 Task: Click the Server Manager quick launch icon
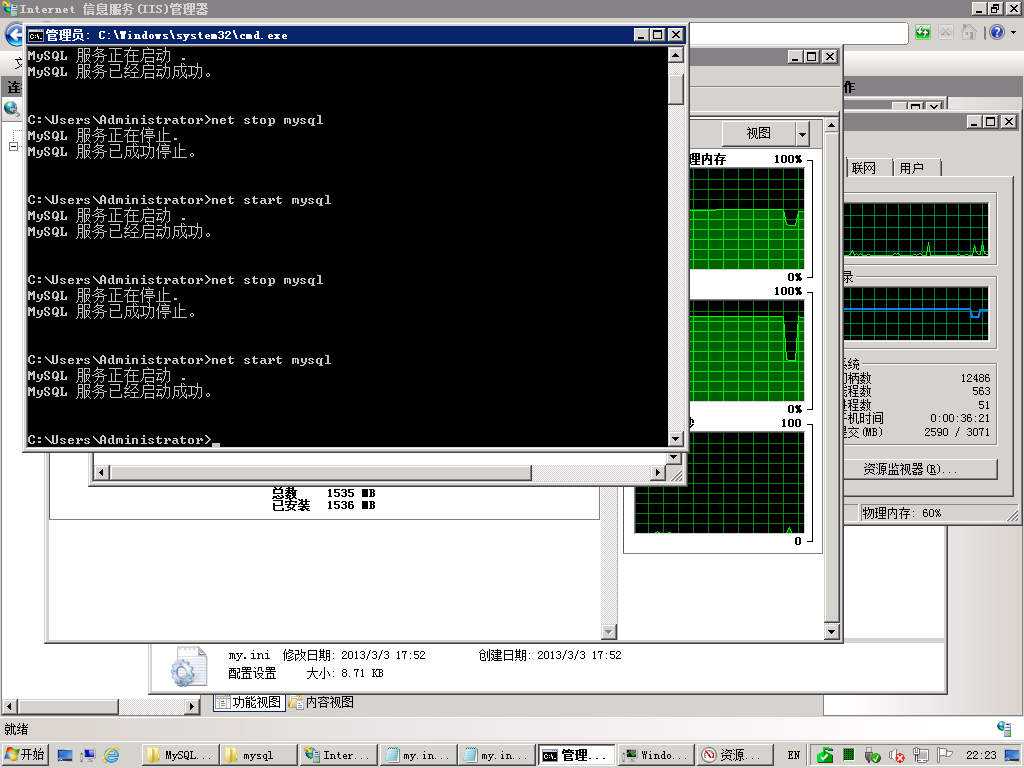(x=65, y=756)
